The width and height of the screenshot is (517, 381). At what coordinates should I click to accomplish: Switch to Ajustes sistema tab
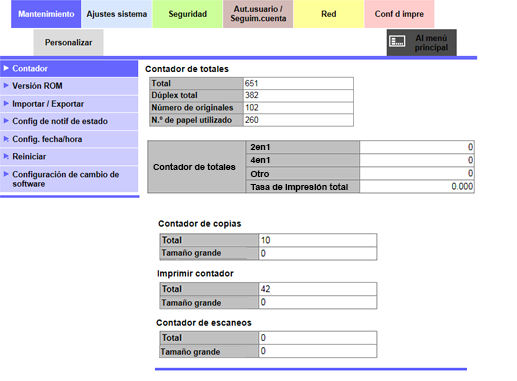[x=117, y=14]
